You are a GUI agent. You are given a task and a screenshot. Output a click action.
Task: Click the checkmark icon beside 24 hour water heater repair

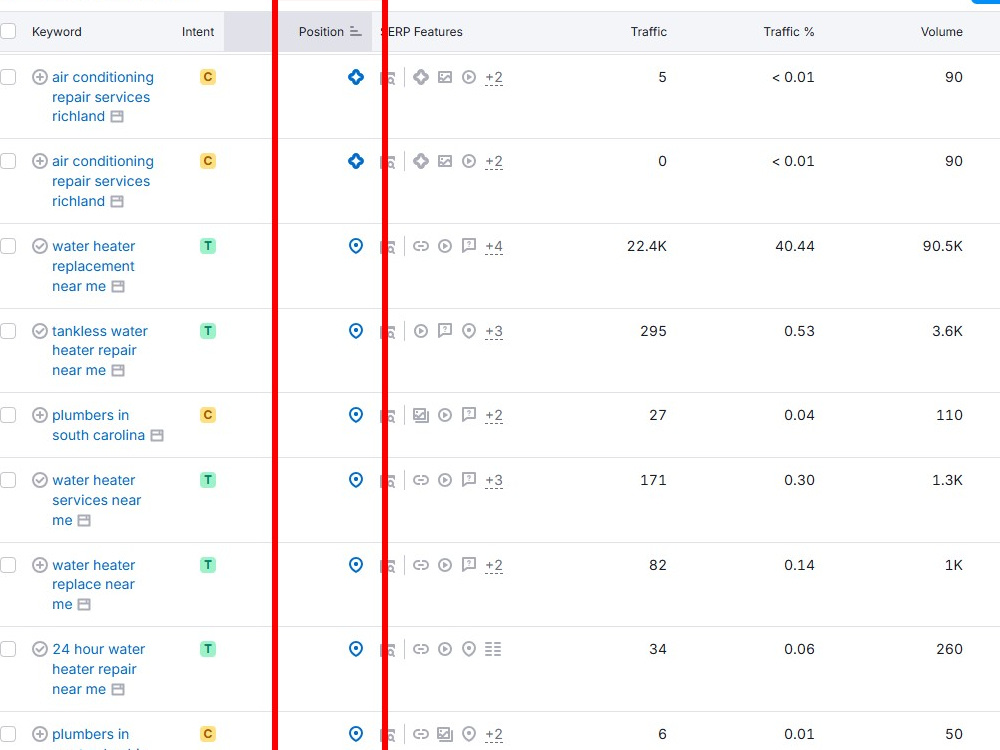coord(40,649)
